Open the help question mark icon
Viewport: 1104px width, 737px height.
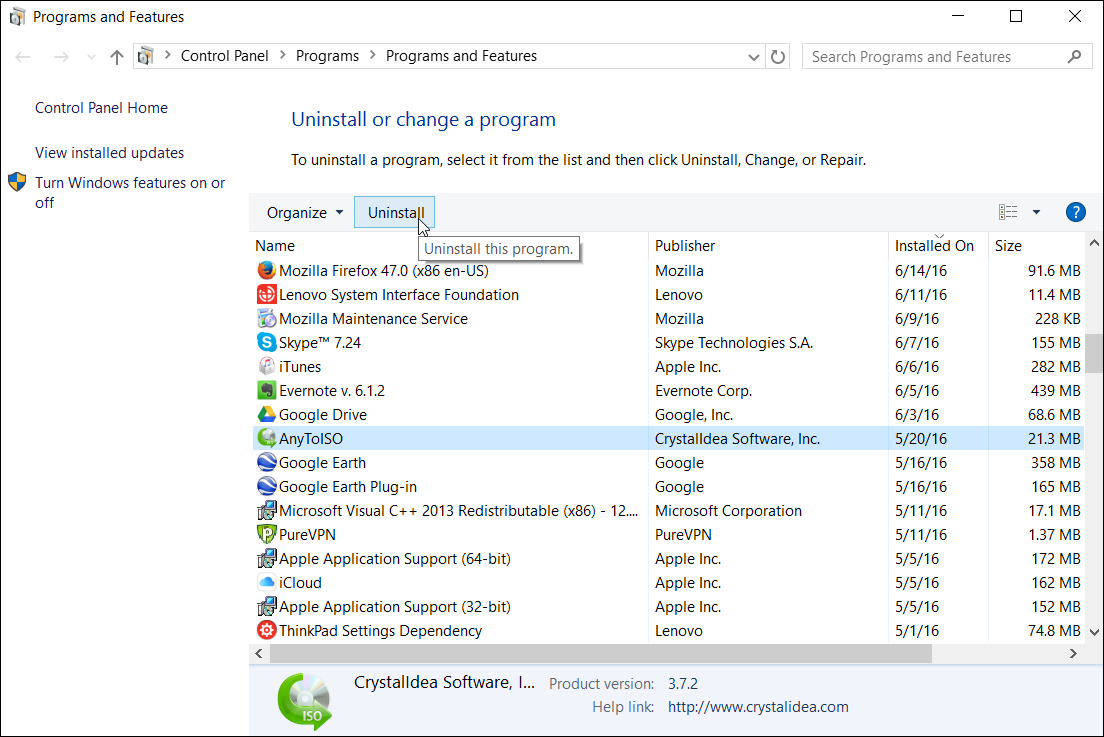coord(1075,212)
